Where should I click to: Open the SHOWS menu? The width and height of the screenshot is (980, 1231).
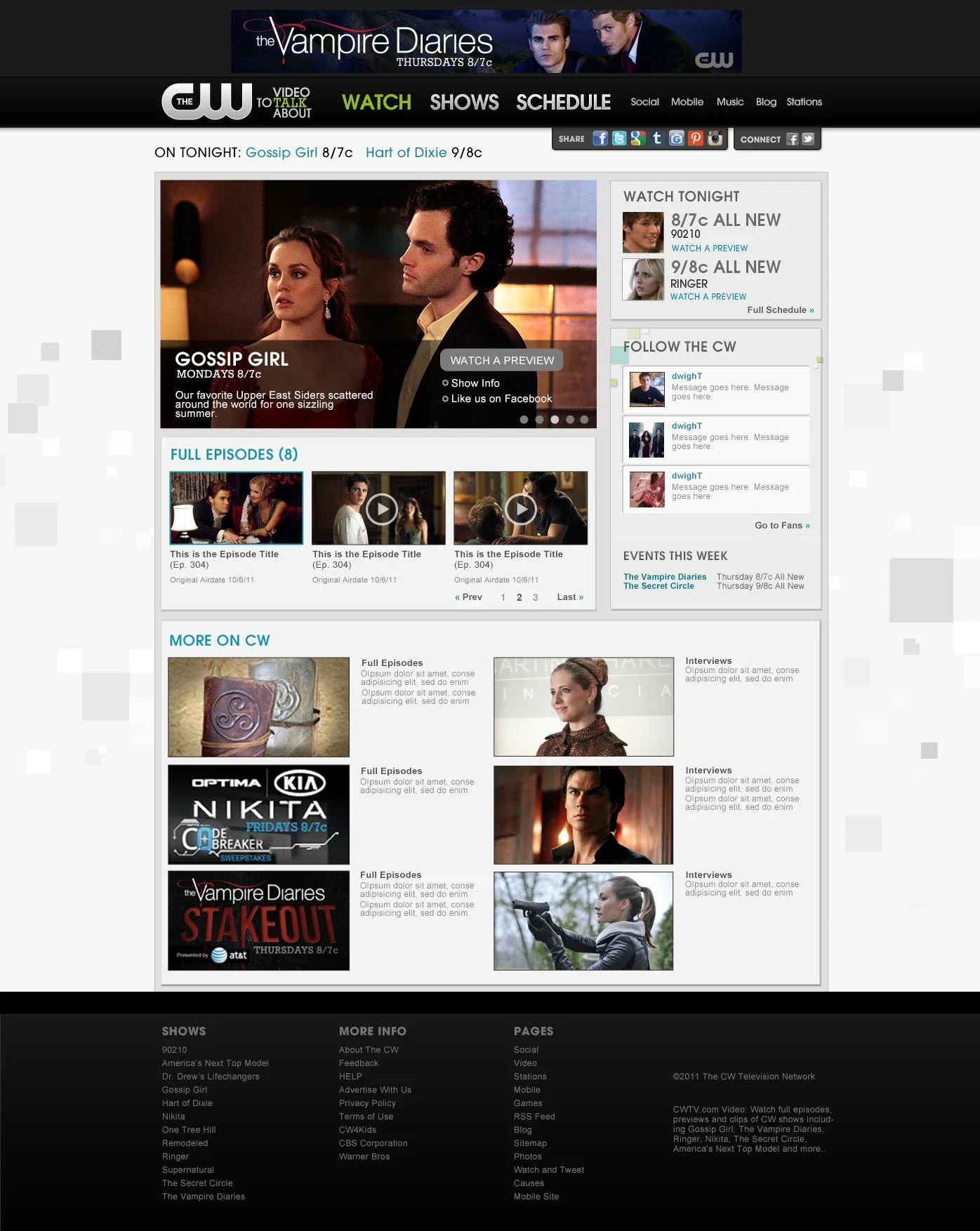pos(464,102)
